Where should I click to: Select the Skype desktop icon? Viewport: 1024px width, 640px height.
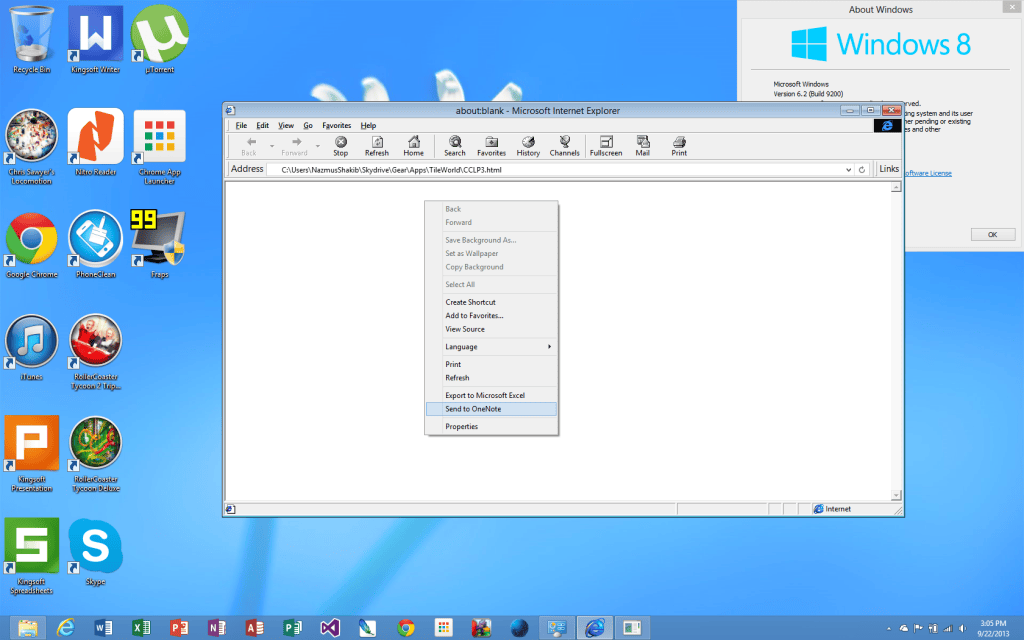tap(95, 552)
